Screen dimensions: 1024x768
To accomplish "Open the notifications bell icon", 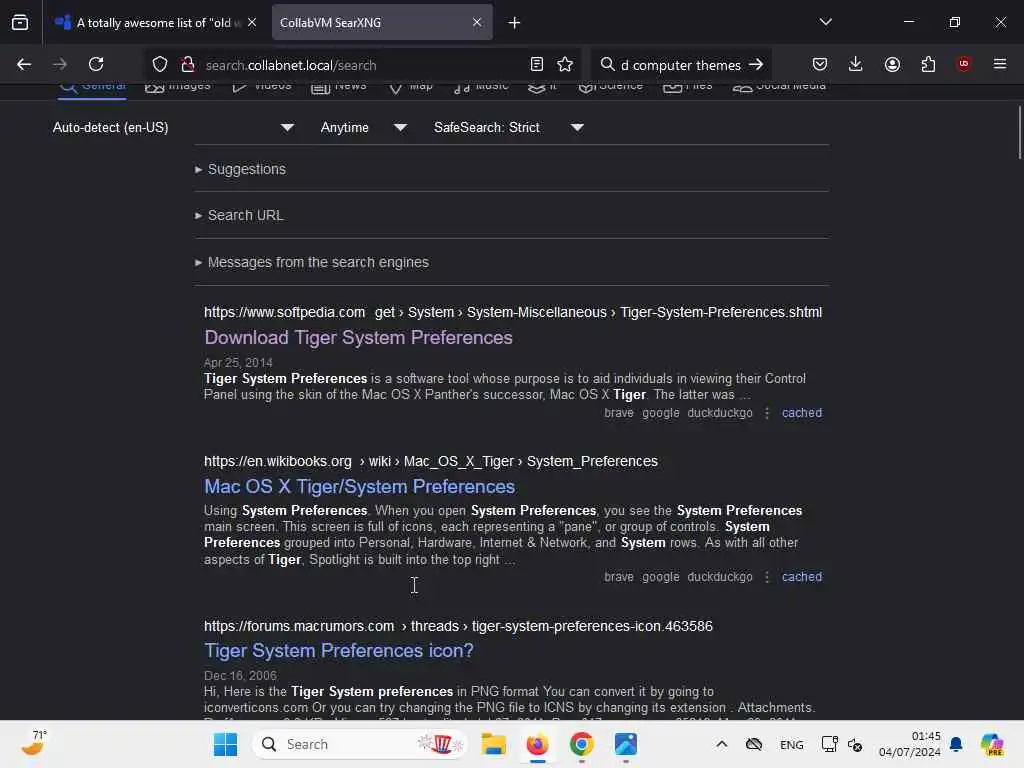I will pos(956,744).
